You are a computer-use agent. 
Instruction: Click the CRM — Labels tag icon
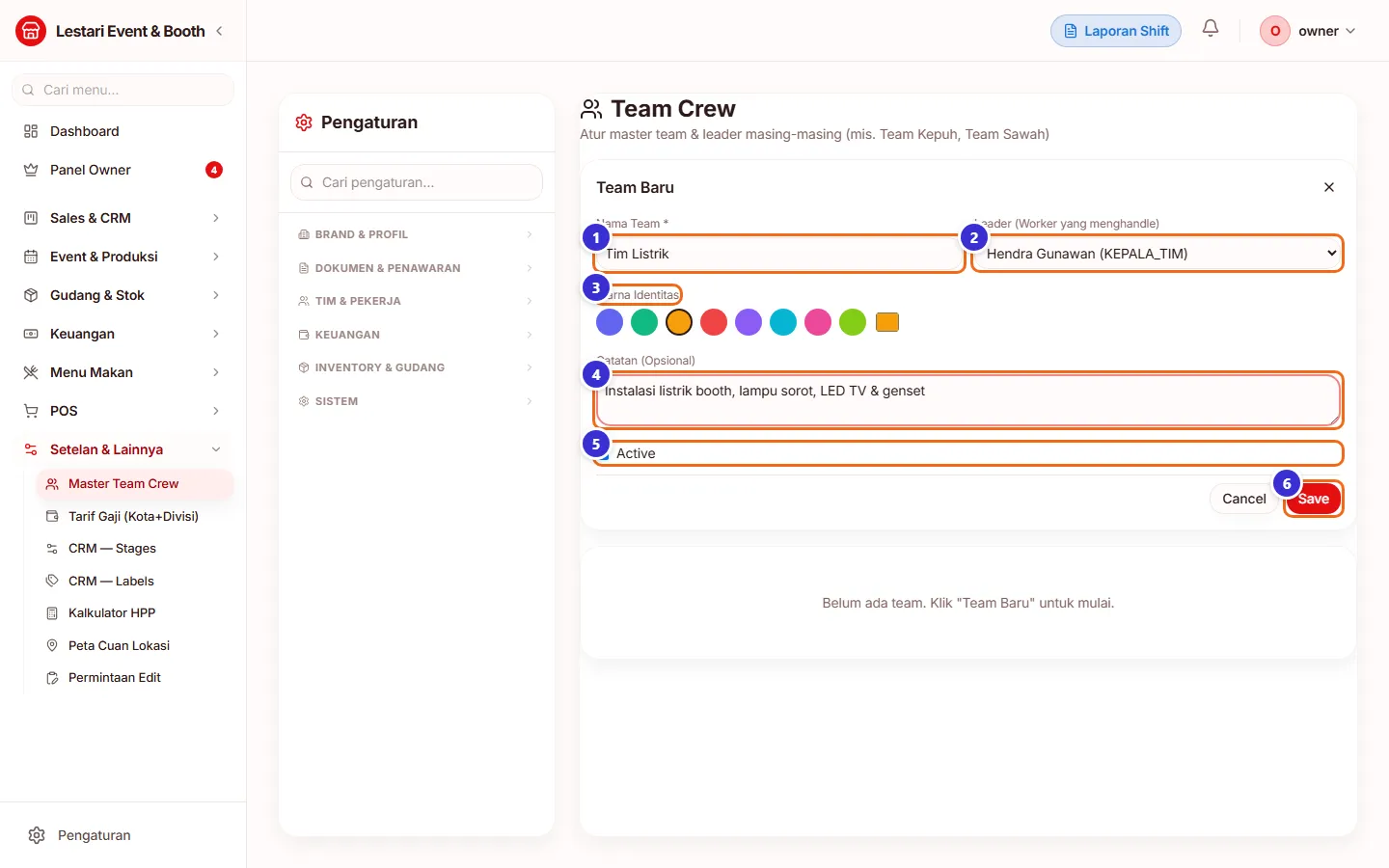point(52,581)
